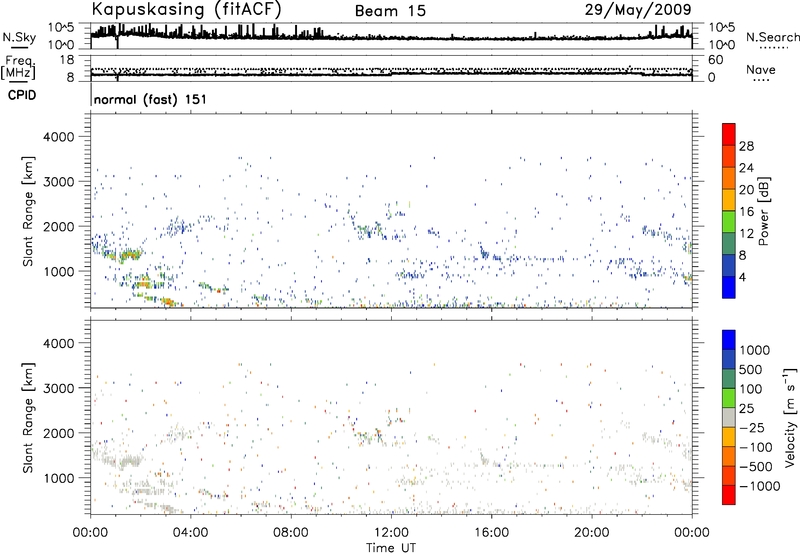Click the 'Freq. [MHz]' axis label

[x=19, y=68]
